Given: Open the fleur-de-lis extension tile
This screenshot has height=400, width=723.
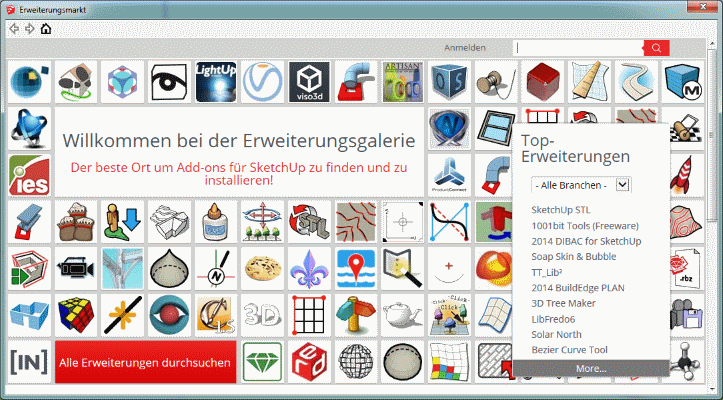Looking at the screenshot, I should 309,268.
